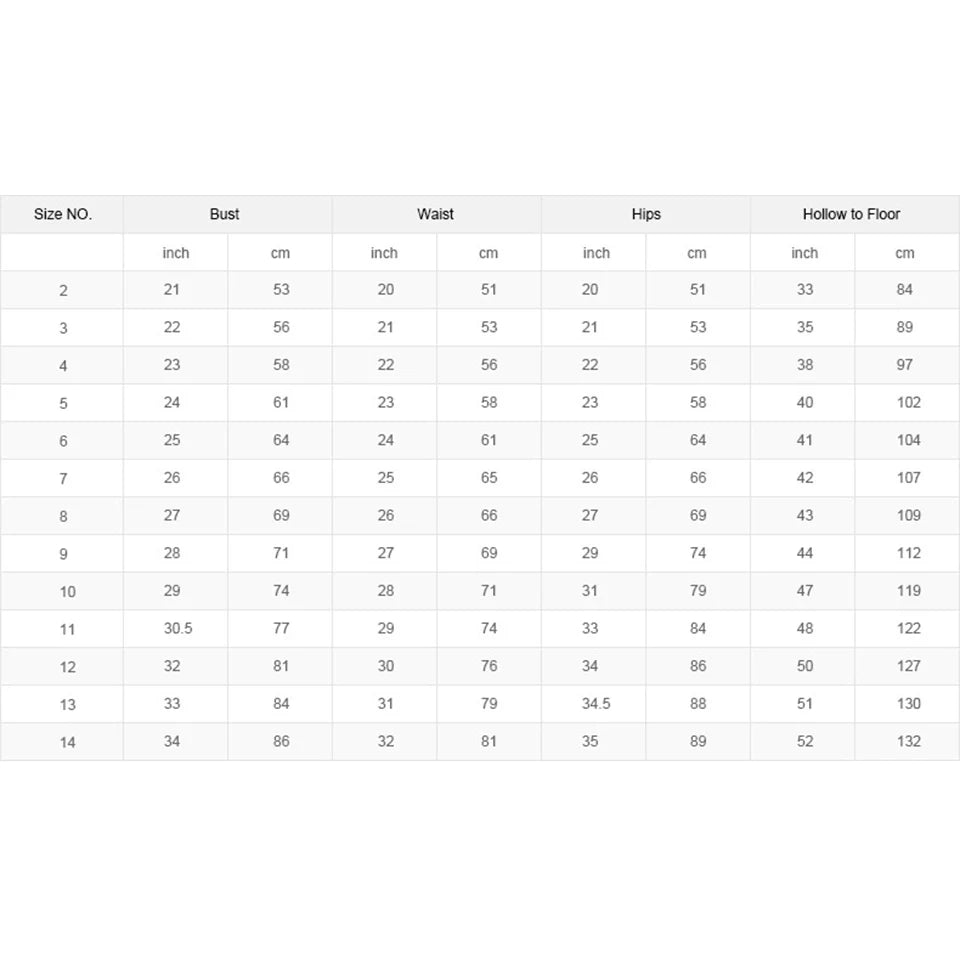
Task: Select the 30.5 inch bust cell
Action: pos(178,629)
